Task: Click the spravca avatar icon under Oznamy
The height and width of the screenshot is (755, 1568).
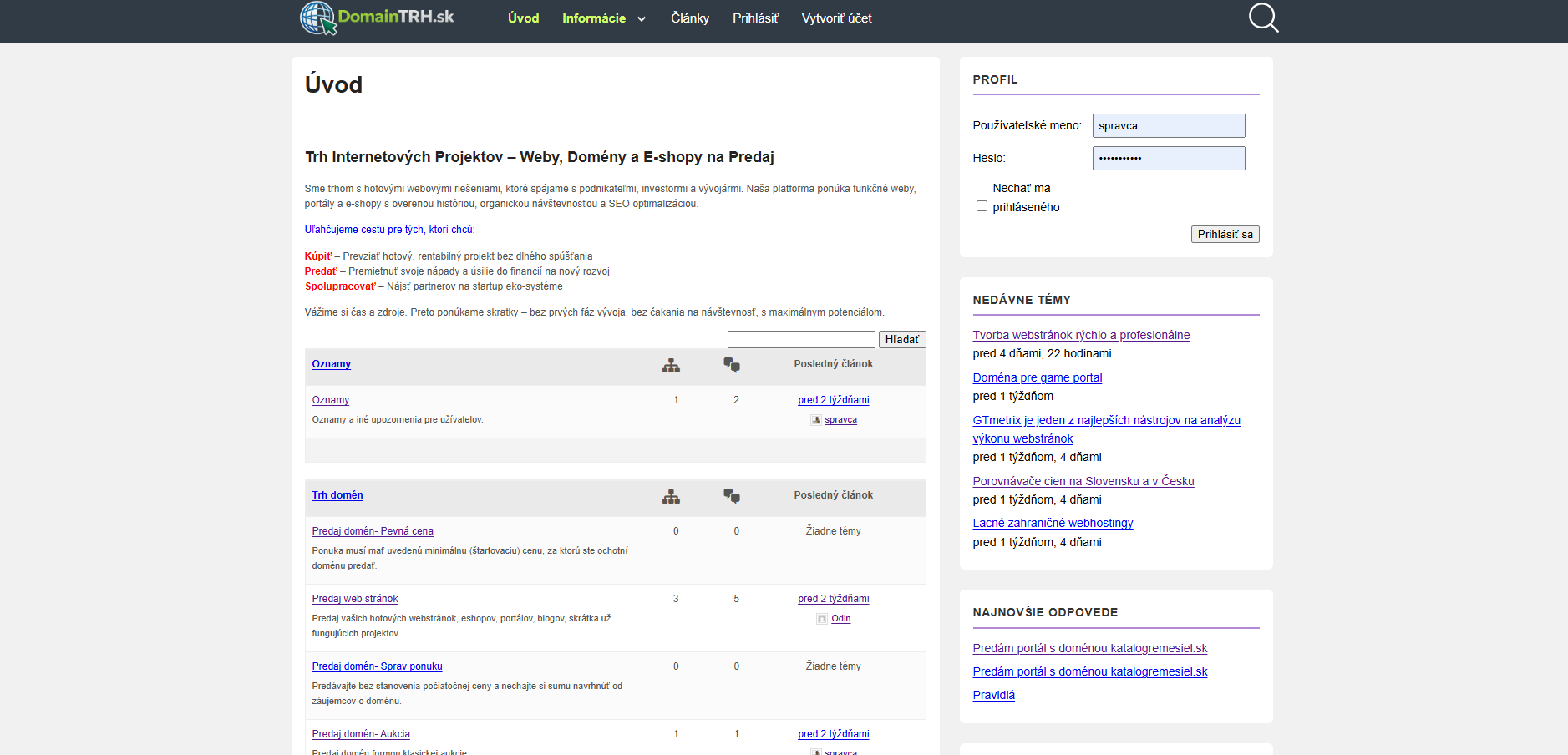Action: (815, 420)
